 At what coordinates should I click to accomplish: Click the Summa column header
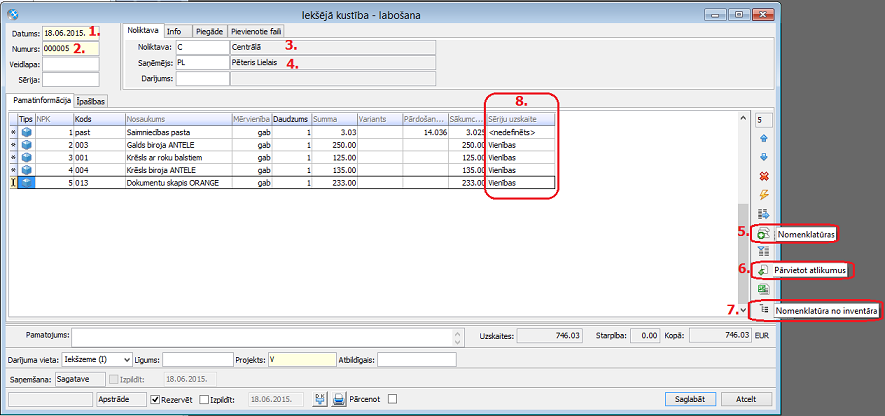pyautogui.click(x=334, y=120)
